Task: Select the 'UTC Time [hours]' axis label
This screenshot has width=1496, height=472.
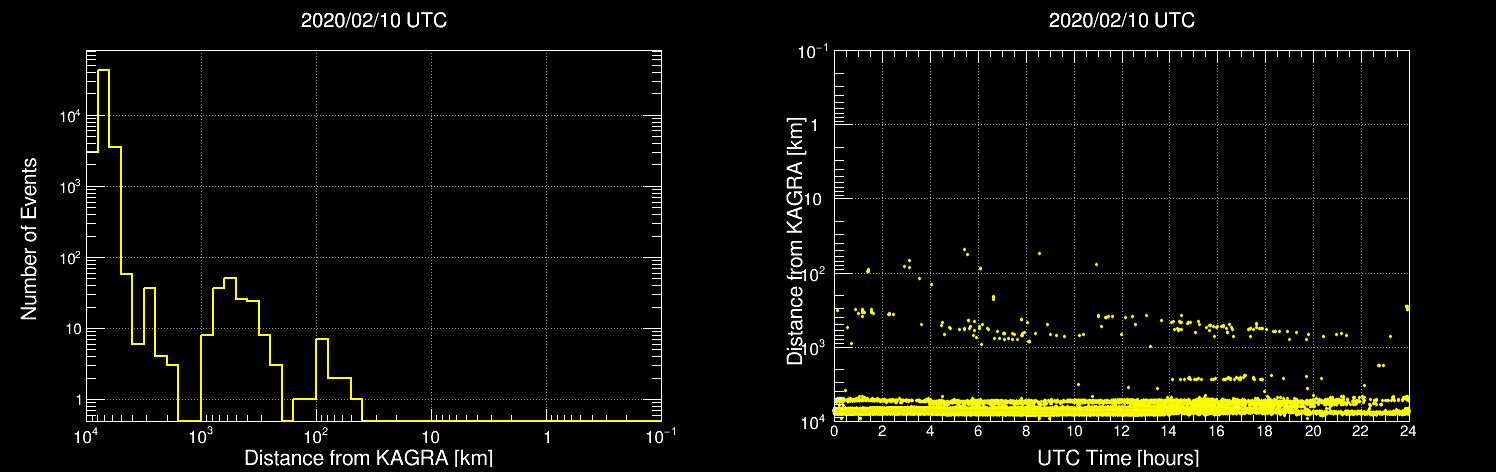Action: pyautogui.click(x=1118, y=458)
